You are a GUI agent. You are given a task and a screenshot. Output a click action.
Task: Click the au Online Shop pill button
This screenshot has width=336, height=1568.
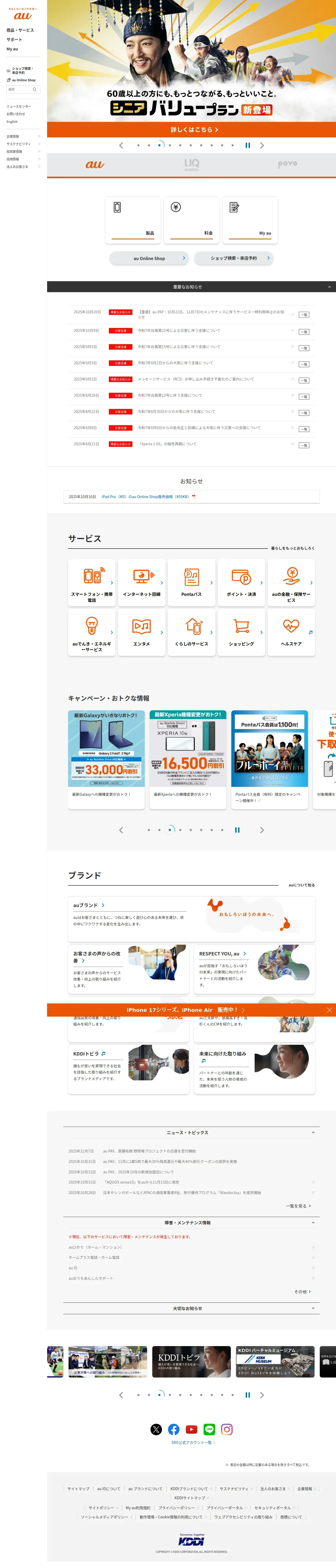point(149,258)
